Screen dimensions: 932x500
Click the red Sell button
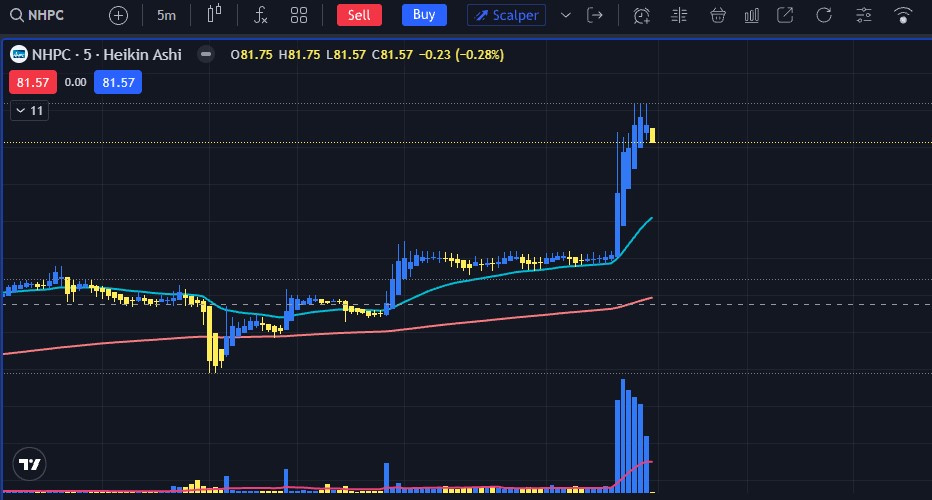click(x=359, y=15)
